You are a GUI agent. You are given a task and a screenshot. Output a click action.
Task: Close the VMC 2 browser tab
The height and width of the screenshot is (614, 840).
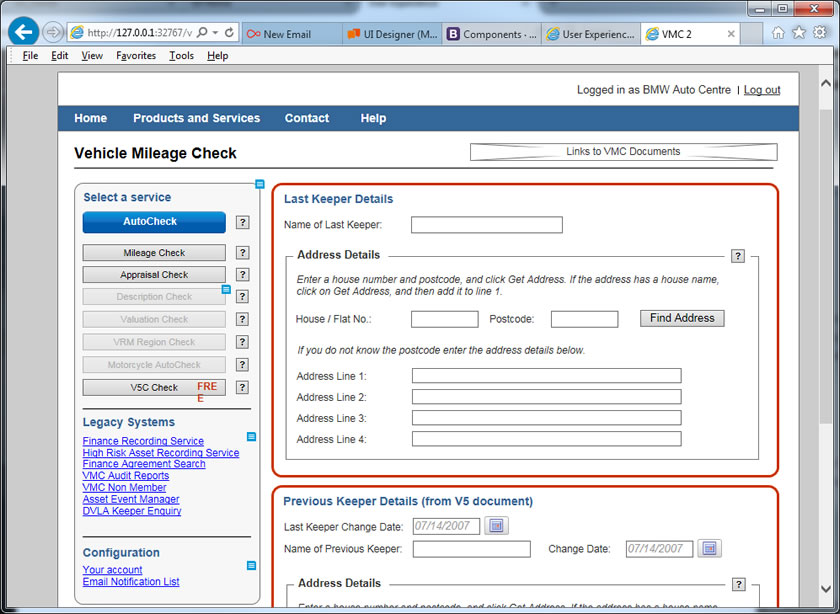click(x=731, y=34)
